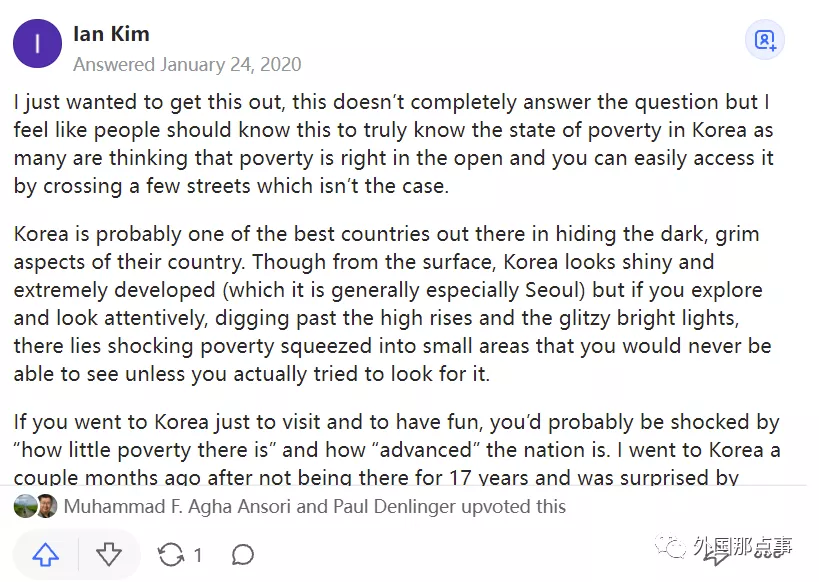Image resolution: width=819 pixels, height=582 pixels.
Task: Open comments with the speech bubble icon
Action: coord(242,555)
